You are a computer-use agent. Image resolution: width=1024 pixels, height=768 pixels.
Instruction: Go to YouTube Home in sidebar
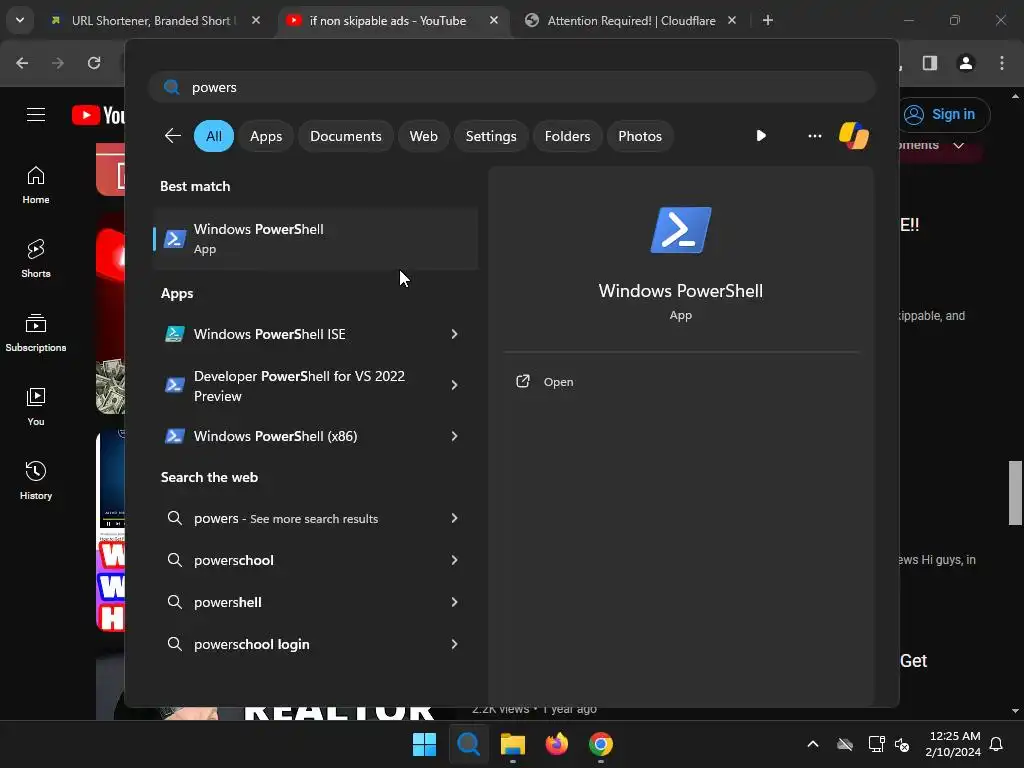(x=36, y=185)
